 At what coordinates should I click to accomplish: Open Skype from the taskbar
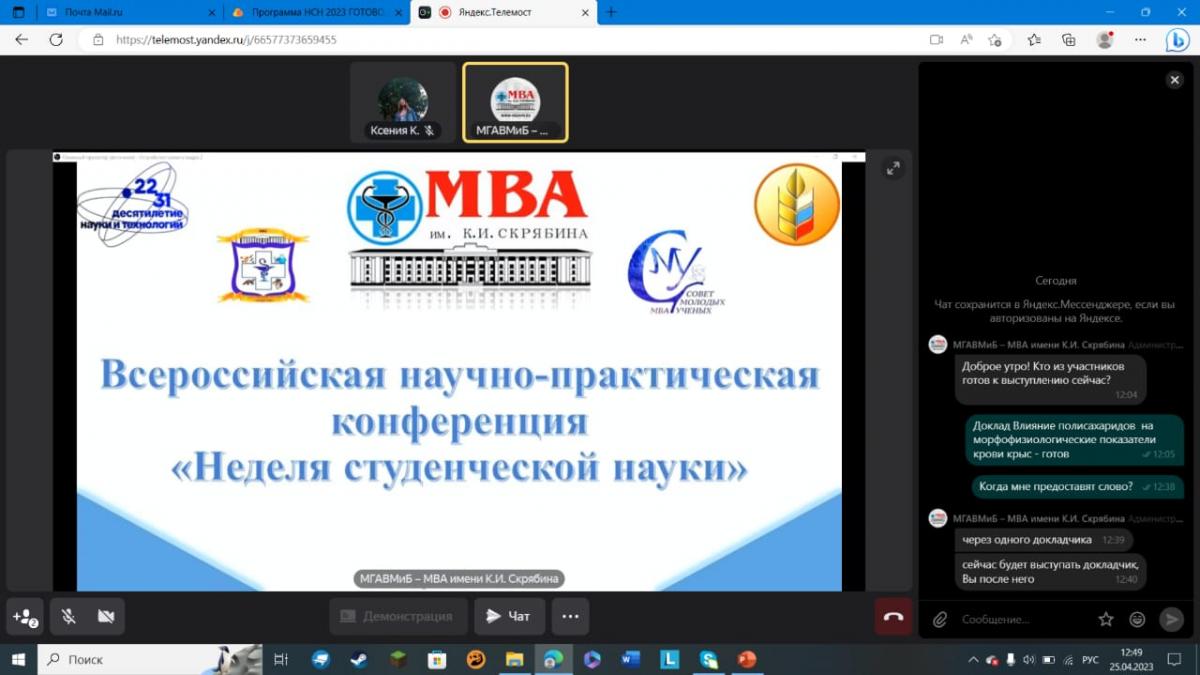(708, 659)
